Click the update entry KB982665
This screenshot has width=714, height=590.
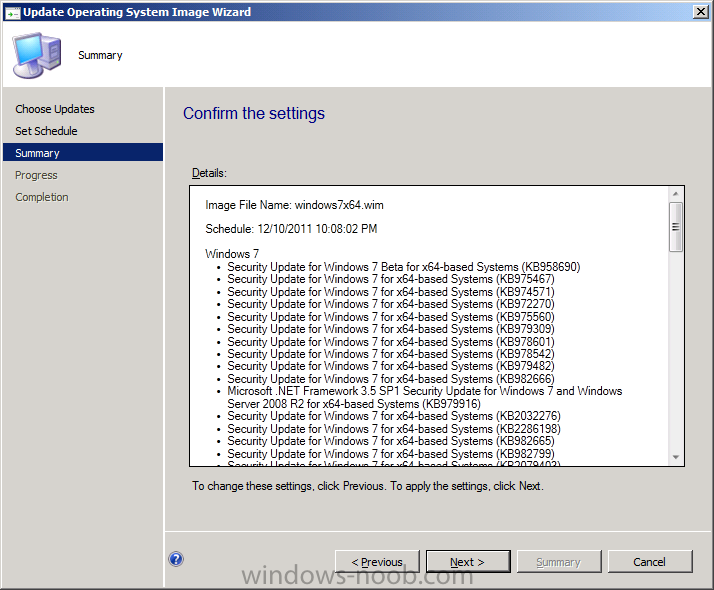click(391, 441)
